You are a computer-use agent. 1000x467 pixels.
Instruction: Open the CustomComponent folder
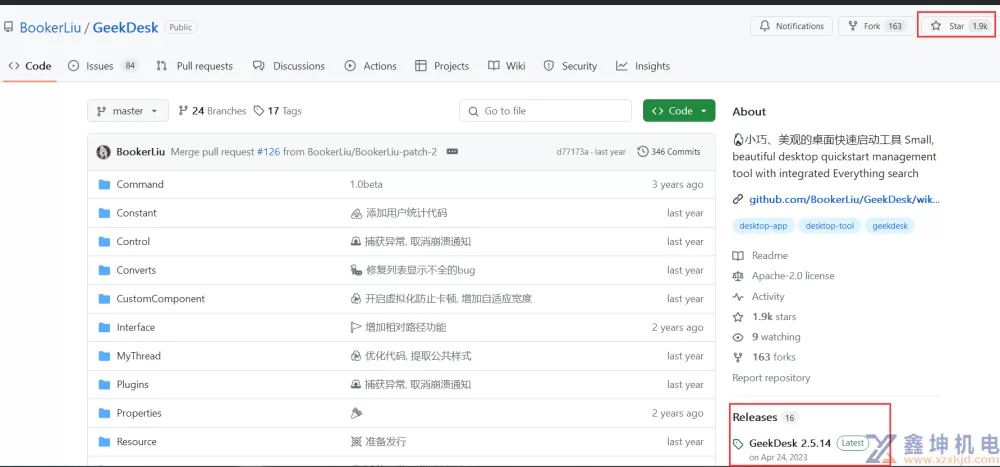coord(161,299)
